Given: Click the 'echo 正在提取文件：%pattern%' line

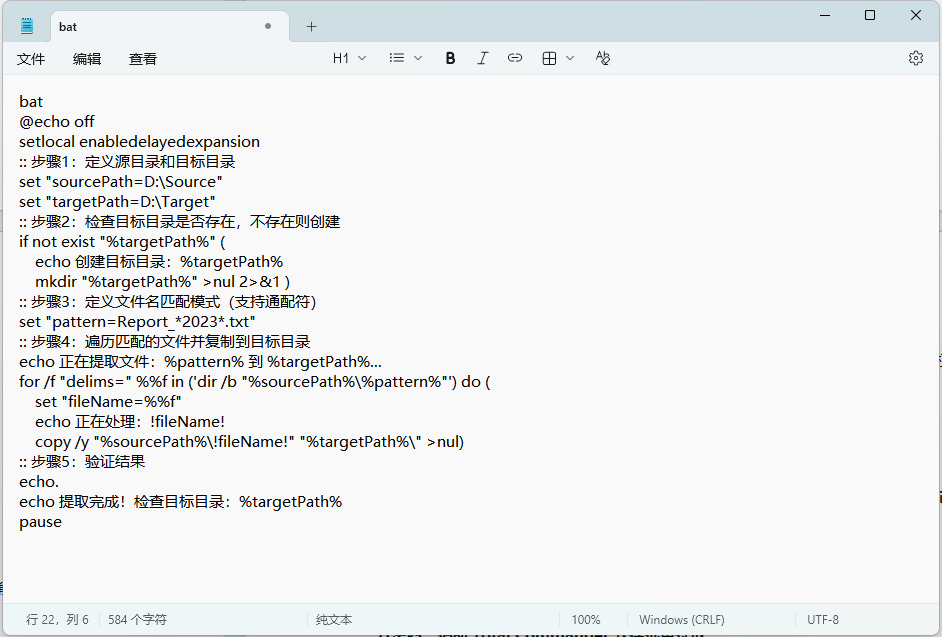Looking at the screenshot, I should 200,362.
